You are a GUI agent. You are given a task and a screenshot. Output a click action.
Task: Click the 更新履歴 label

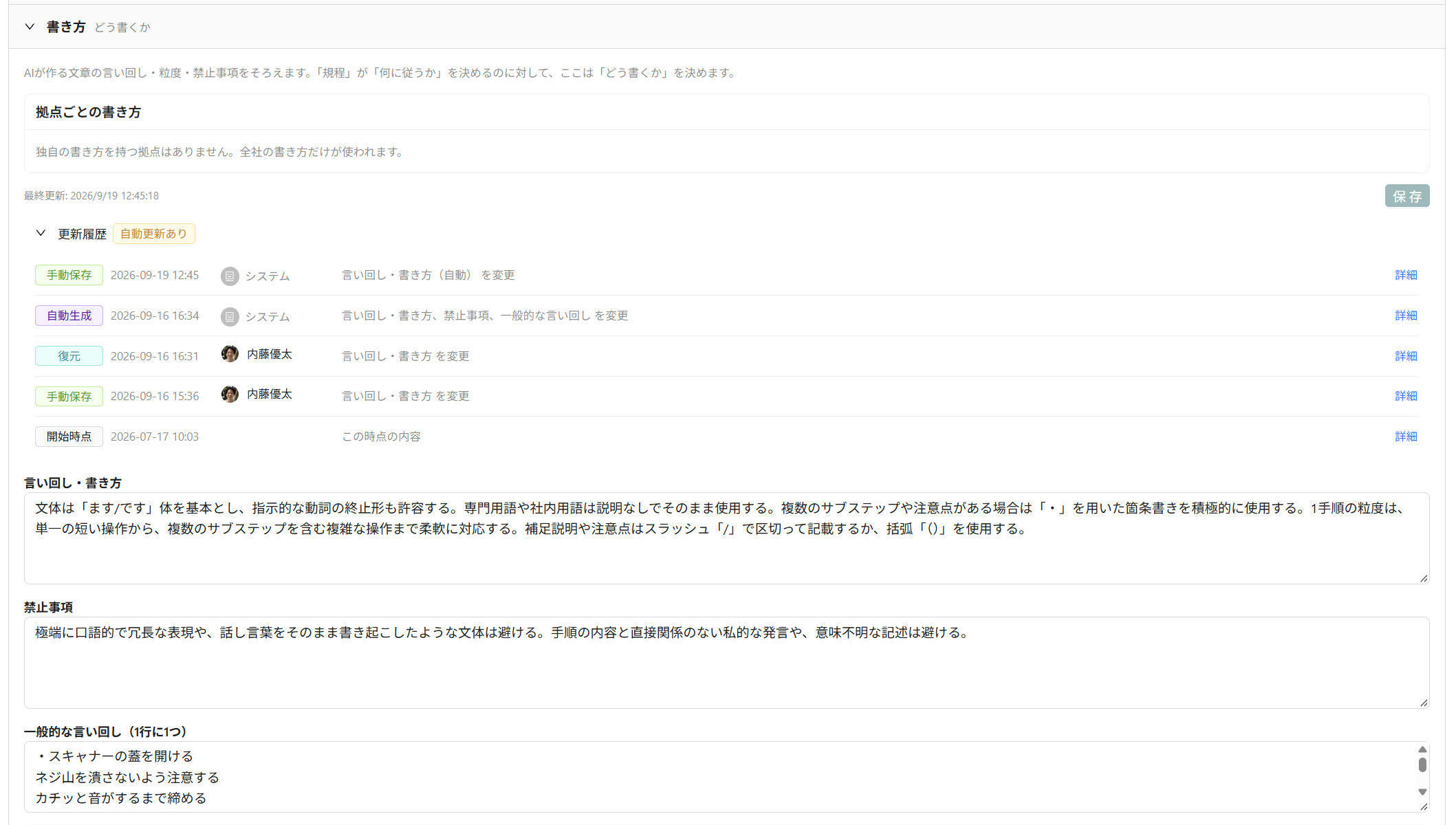82,234
